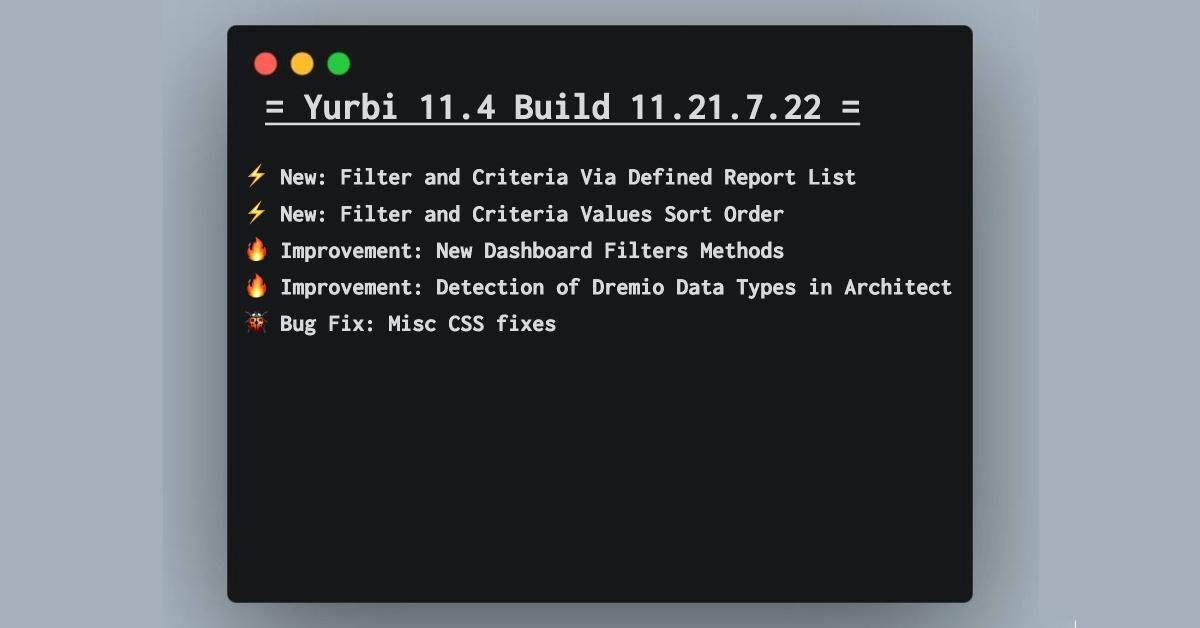
Task: Click the fire icon beside Dashboard Filters Methods
Action: 257,250
